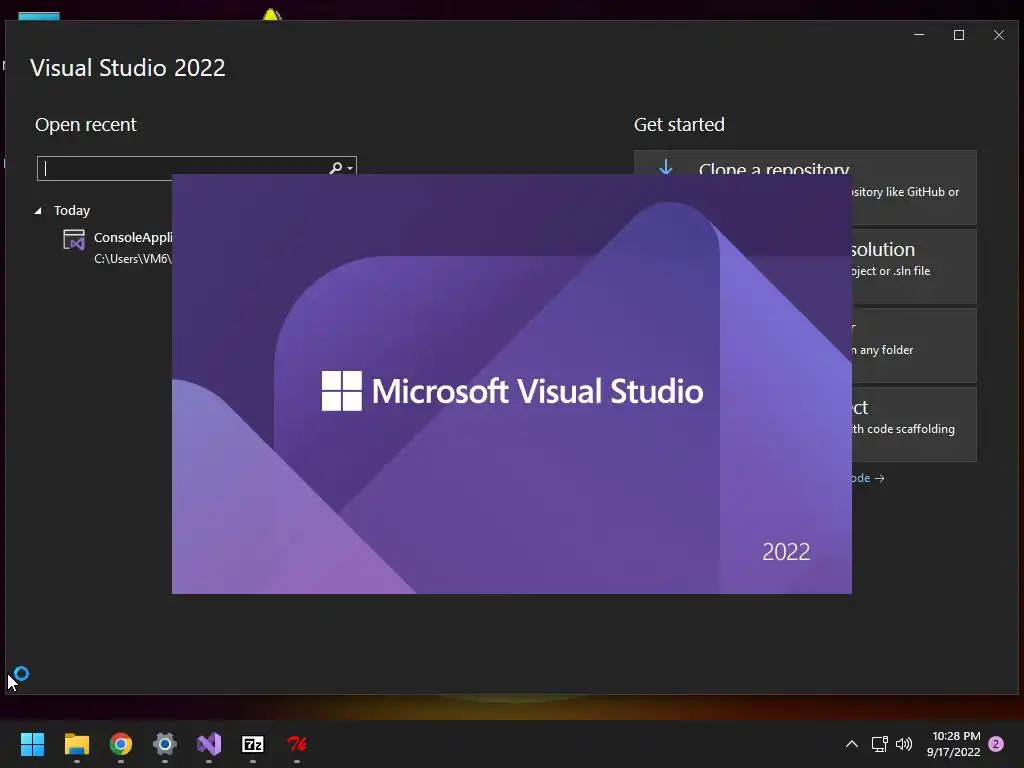Open the Settings gear app in taskbar
The height and width of the screenshot is (768, 1024).
click(x=165, y=744)
